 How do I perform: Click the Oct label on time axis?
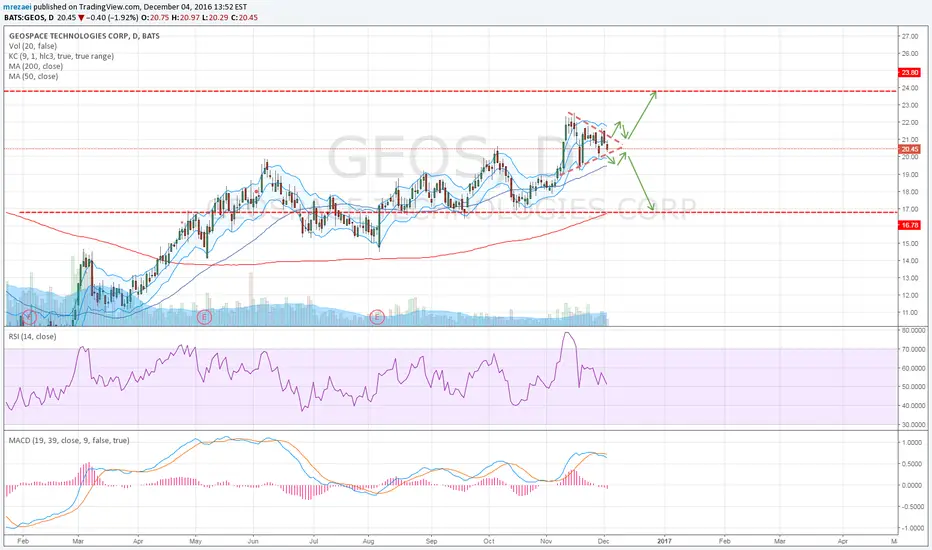[x=489, y=542]
